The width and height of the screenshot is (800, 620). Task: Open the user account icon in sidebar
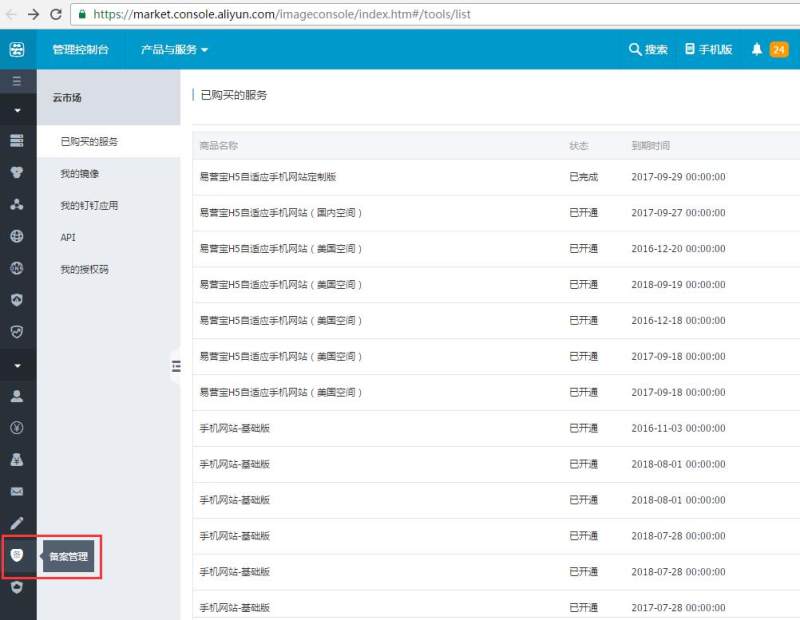coord(17,395)
